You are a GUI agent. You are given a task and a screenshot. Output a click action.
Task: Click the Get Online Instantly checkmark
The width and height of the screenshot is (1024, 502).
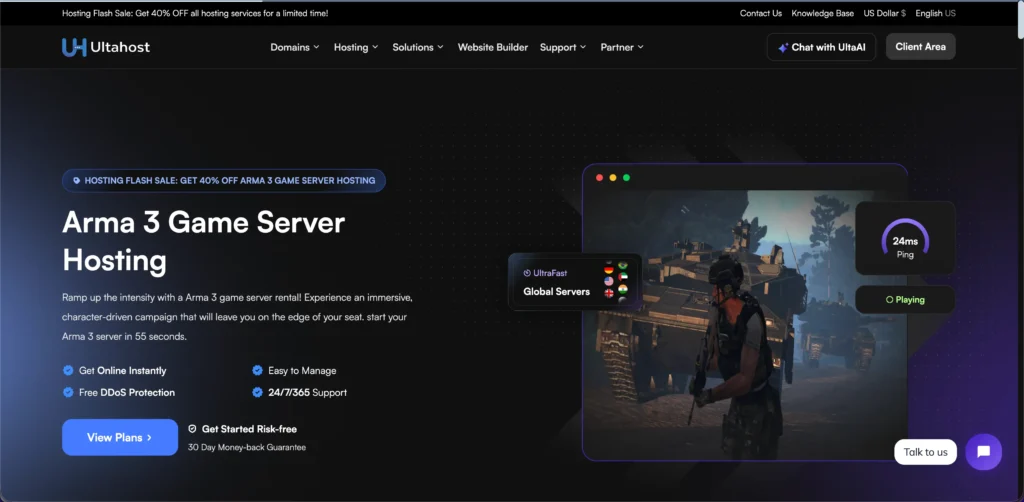tap(68, 371)
